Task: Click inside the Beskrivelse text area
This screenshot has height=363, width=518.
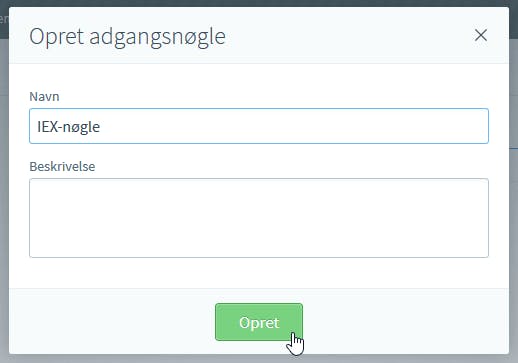Action: [259, 218]
